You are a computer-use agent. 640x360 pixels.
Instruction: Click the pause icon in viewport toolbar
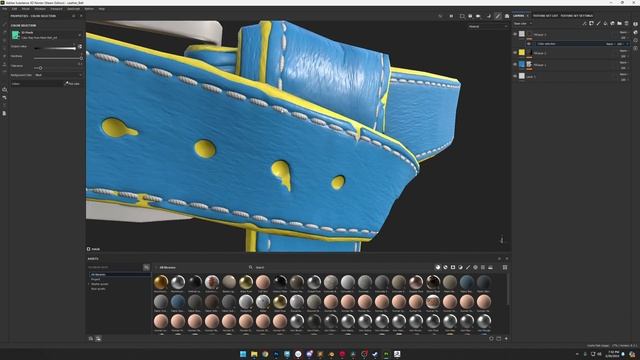coord(451,16)
